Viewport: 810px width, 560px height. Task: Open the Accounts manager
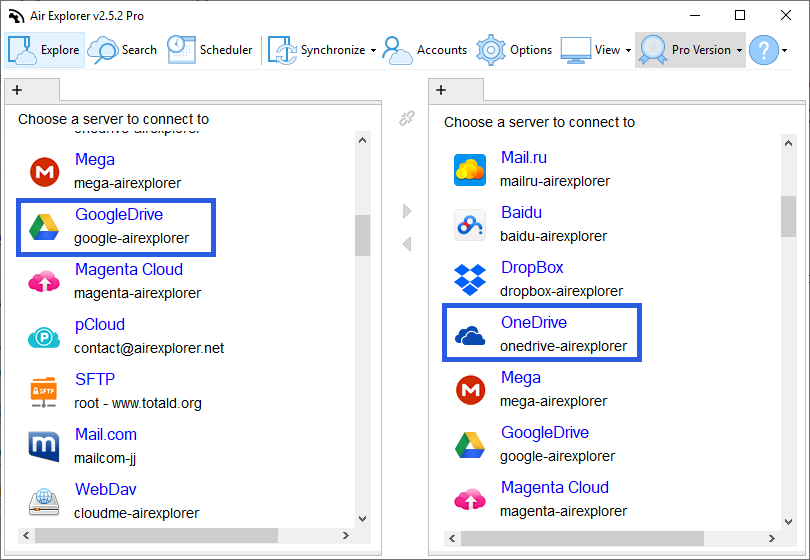click(x=425, y=50)
